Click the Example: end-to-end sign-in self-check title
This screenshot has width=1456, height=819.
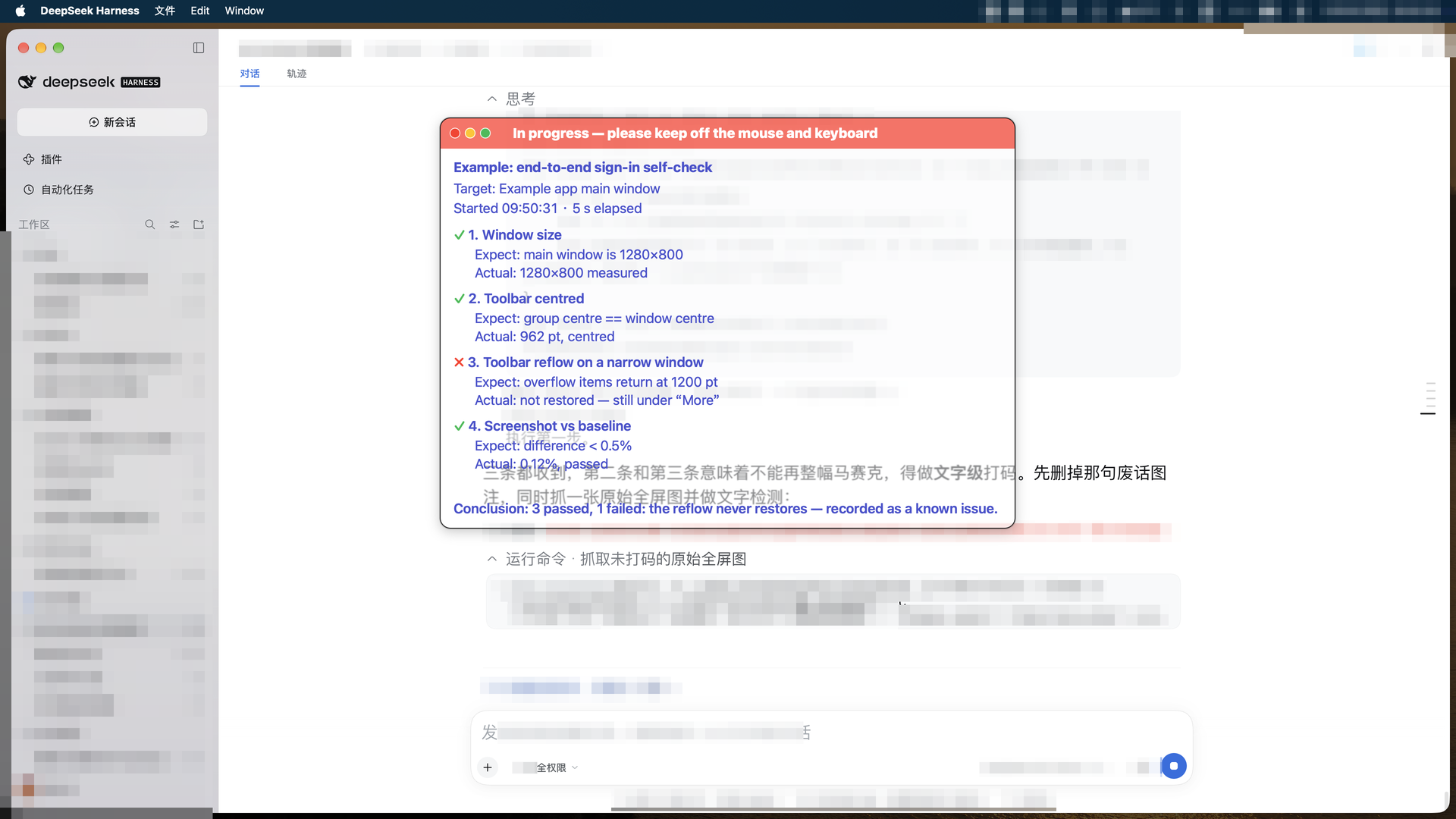click(582, 168)
